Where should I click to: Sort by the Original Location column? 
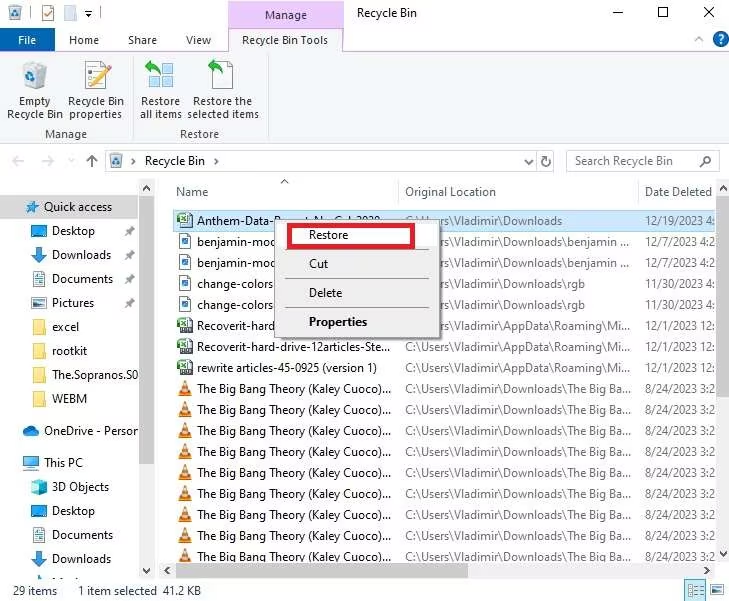click(x=450, y=192)
